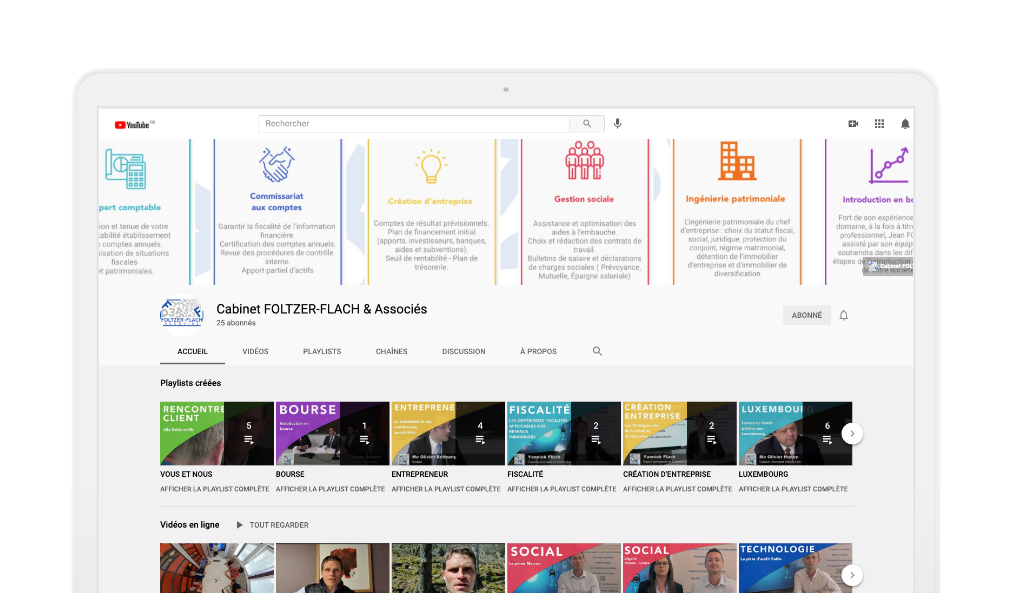Screen dimensions: 1012x593
Task: Switch to the Vidéos tab
Action: (x=255, y=352)
